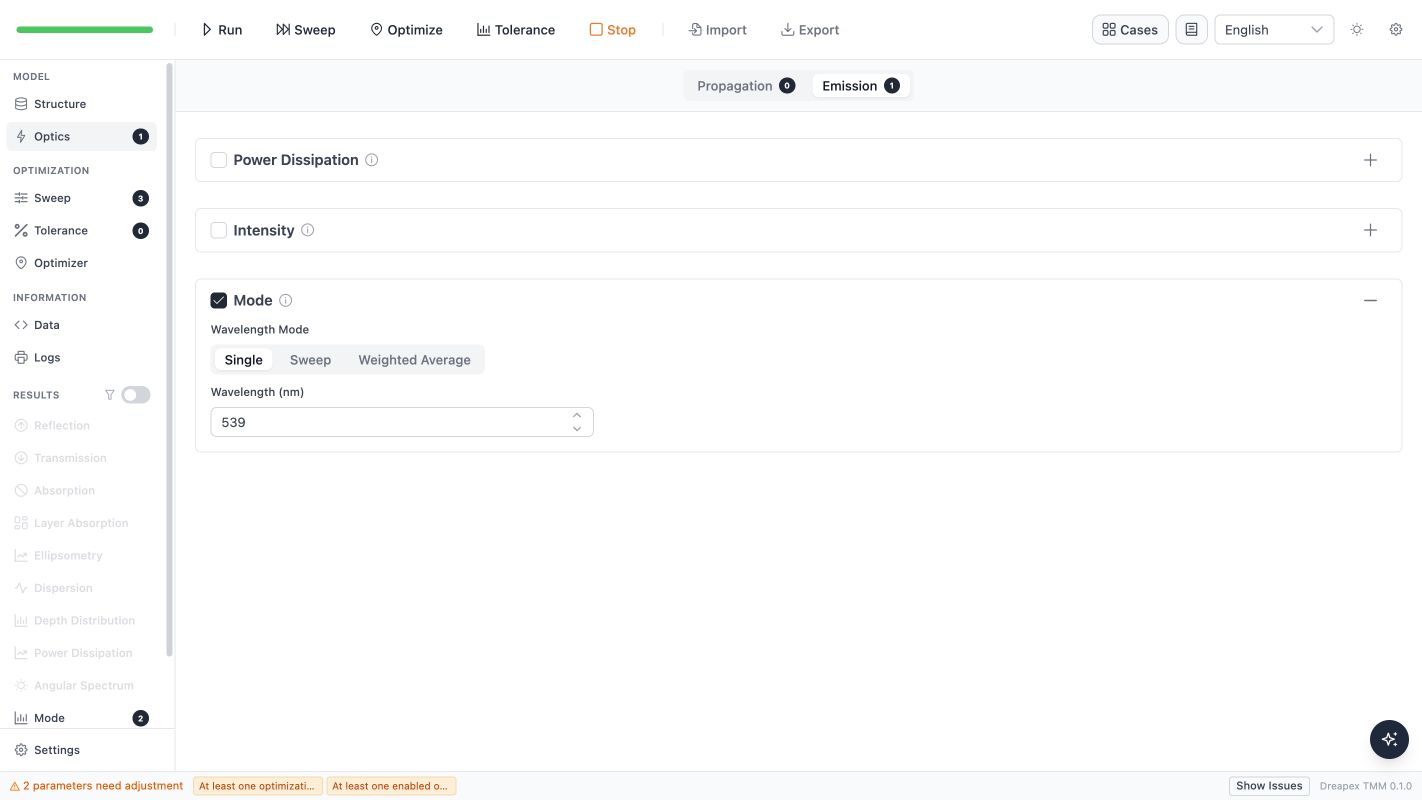This screenshot has height=800, width=1422.
Task: Open the Optics sidebar item
Action: click(x=82, y=136)
